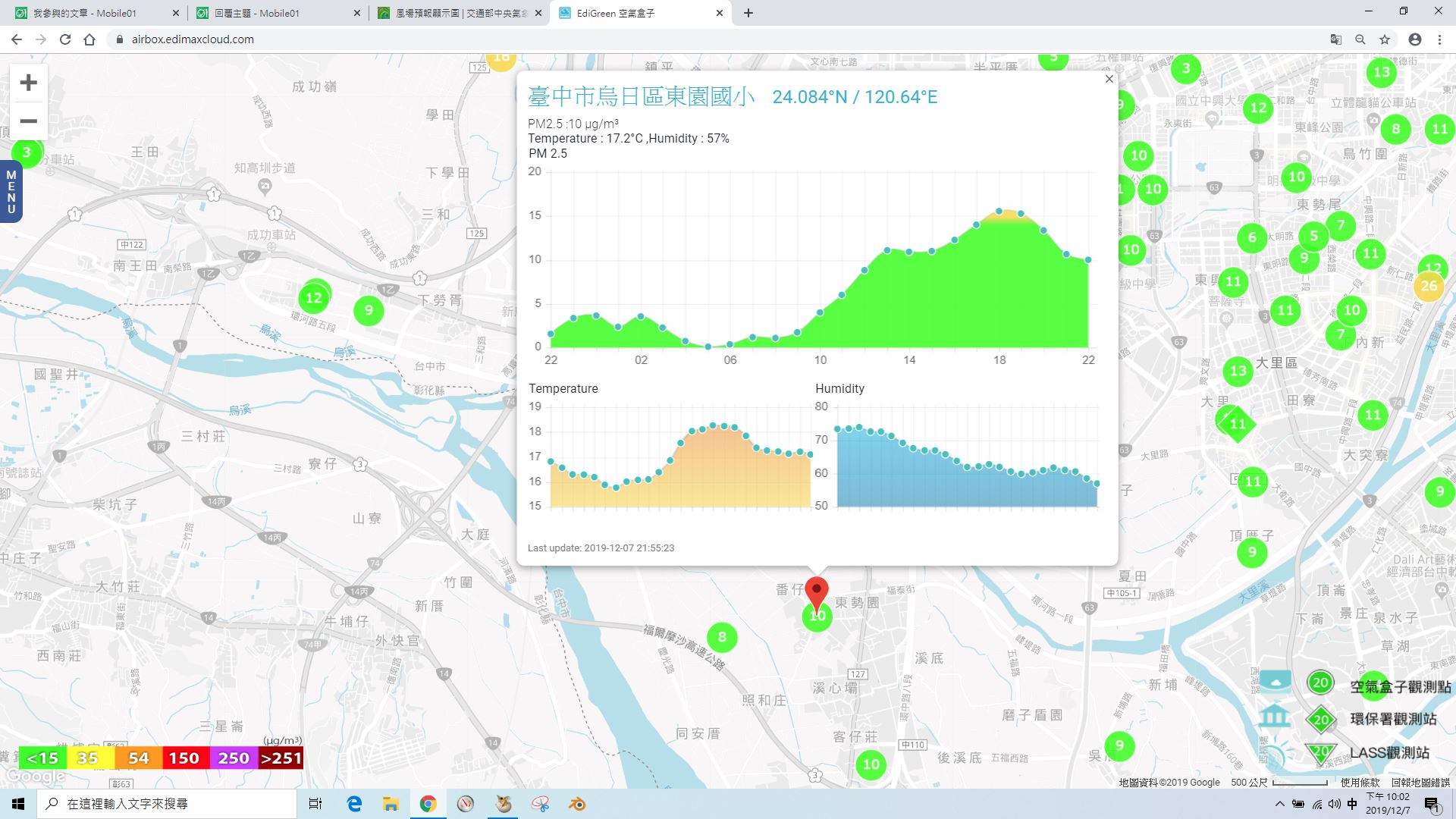Click the green marker labeled 6
The width and height of the screenshot is (1456, 819).
click(x=1252, y=237)
